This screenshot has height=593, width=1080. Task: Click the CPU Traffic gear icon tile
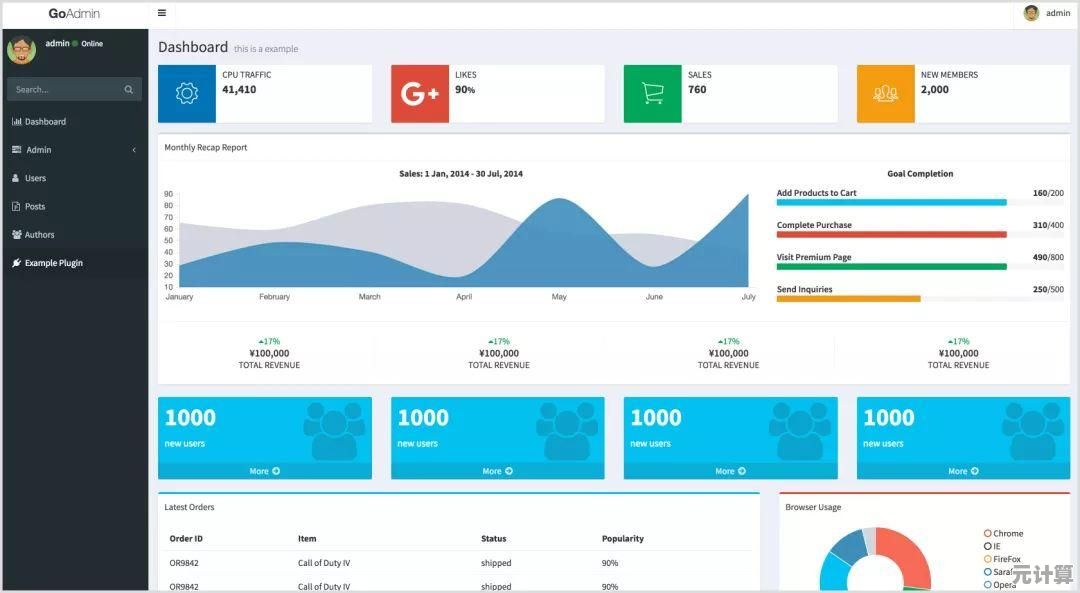(187, 94)
